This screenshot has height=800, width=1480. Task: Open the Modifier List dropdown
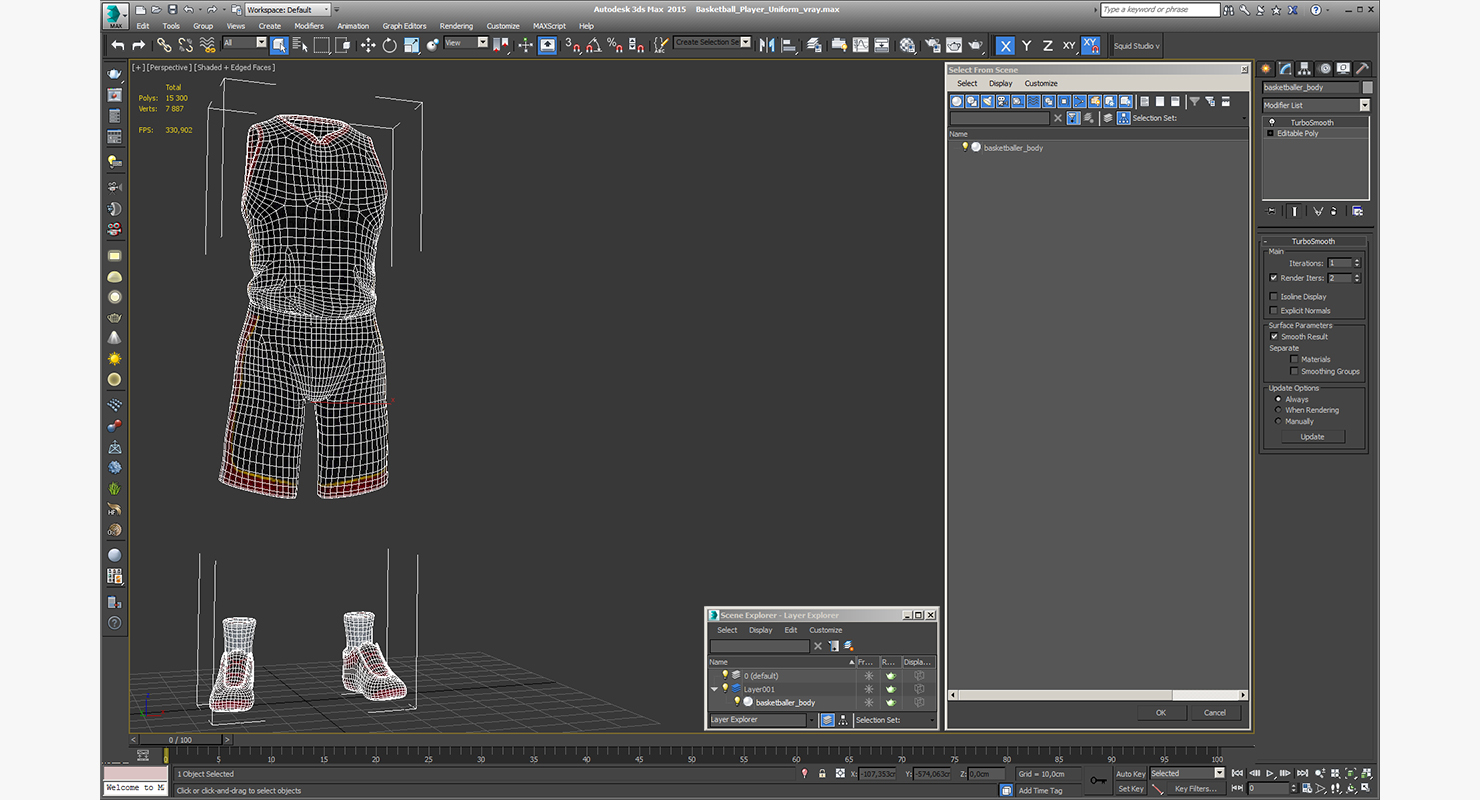1316,105
